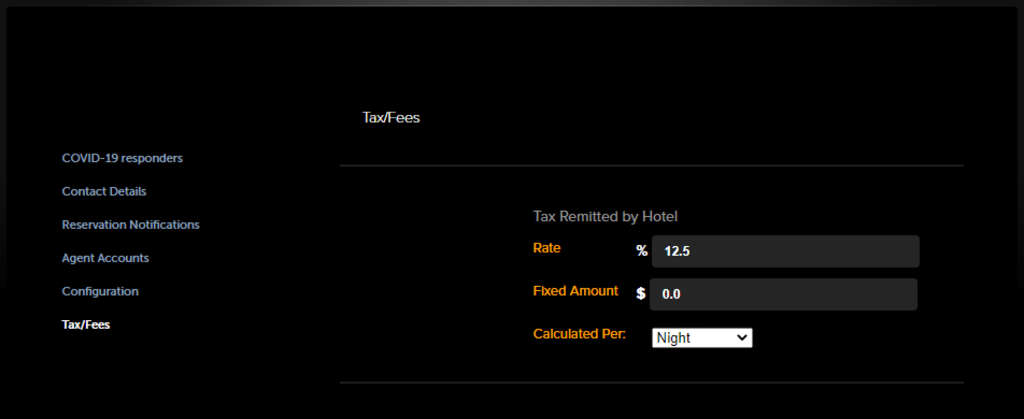Select the Tax/Fees sidebar item
The image size is (1024, 419).
[x=86, y=325]
